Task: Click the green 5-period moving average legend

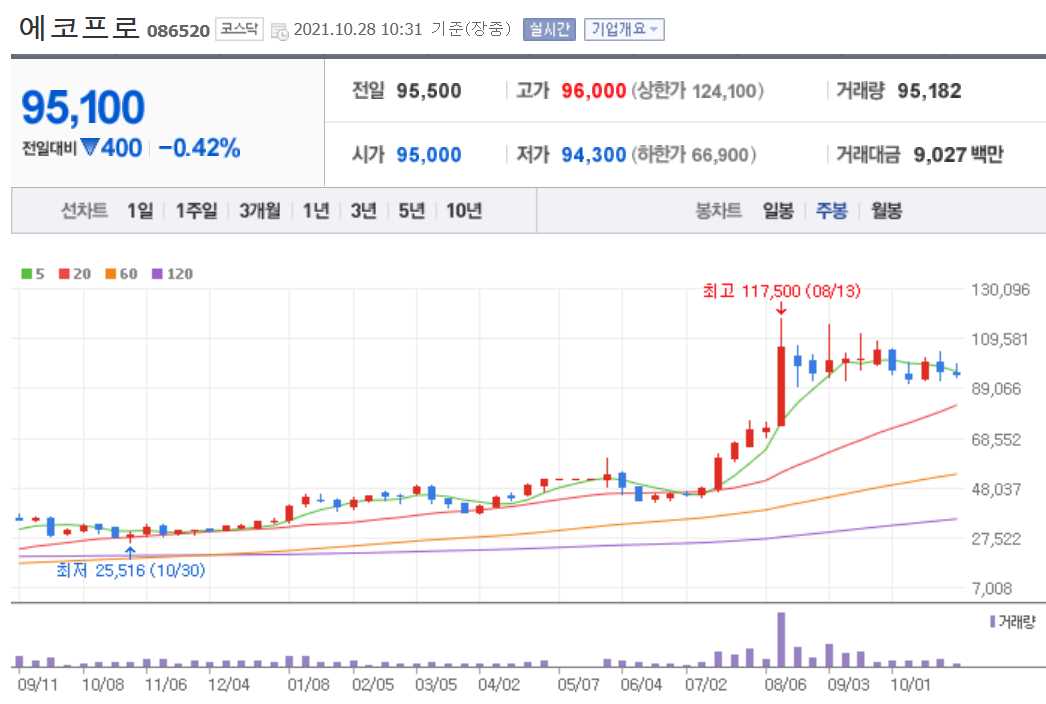Action: tap(31, 274)
